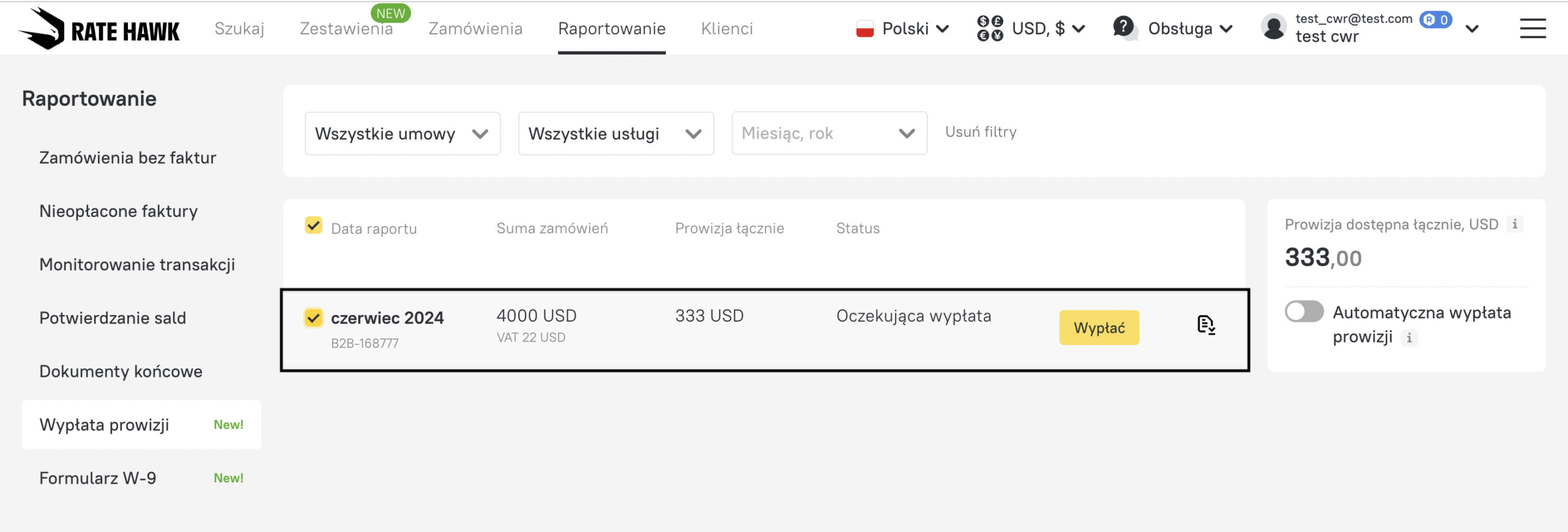Click the loyalty points badge icon
Image resolution: width=1568 pixels, height=532 pixels.
[x=1436, y=20]
